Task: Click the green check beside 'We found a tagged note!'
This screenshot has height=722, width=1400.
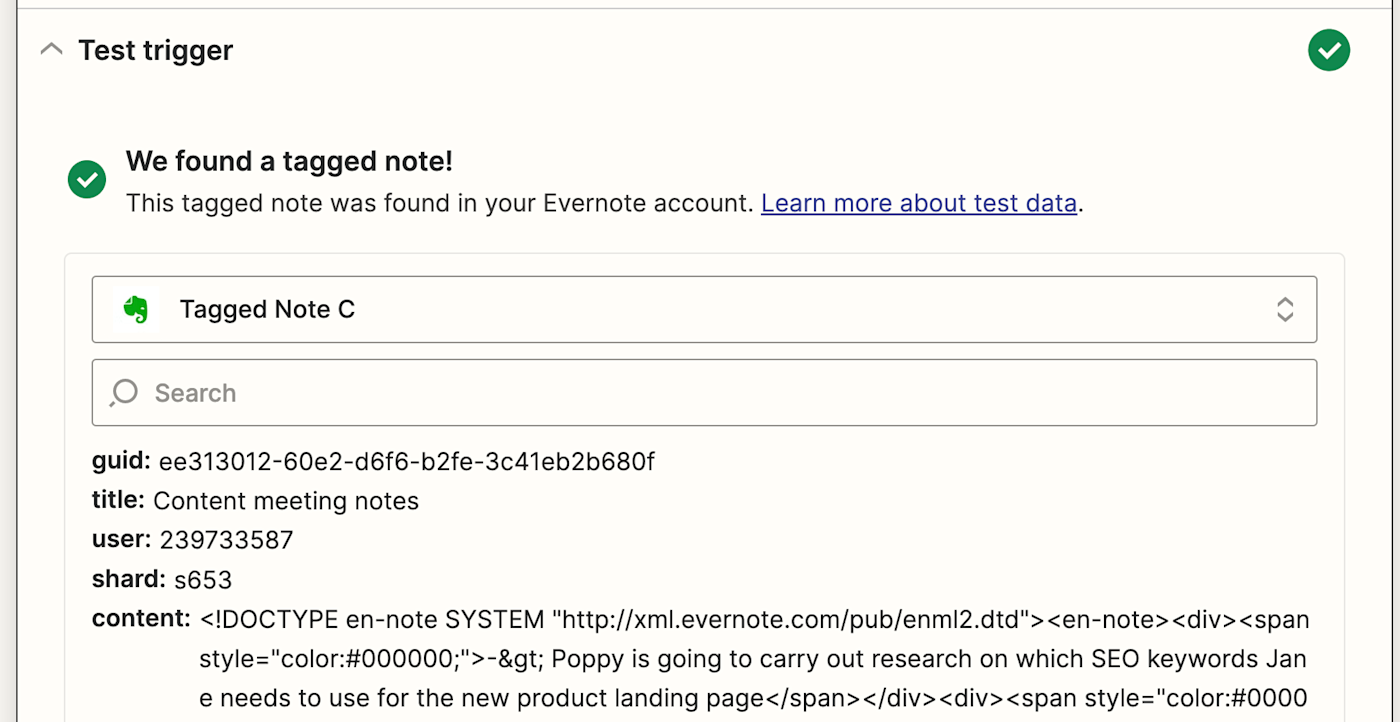Action: 87,180
